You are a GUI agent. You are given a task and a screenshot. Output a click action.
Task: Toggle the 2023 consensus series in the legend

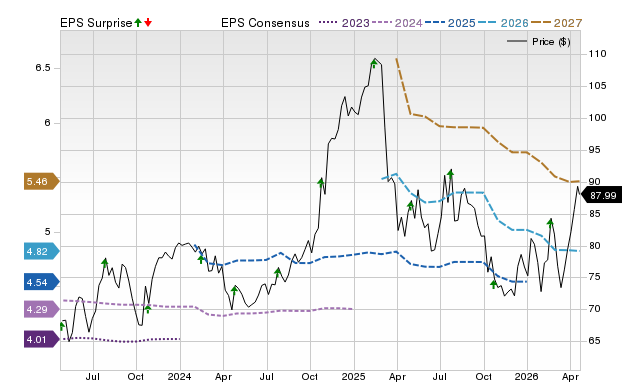[344, 23]
